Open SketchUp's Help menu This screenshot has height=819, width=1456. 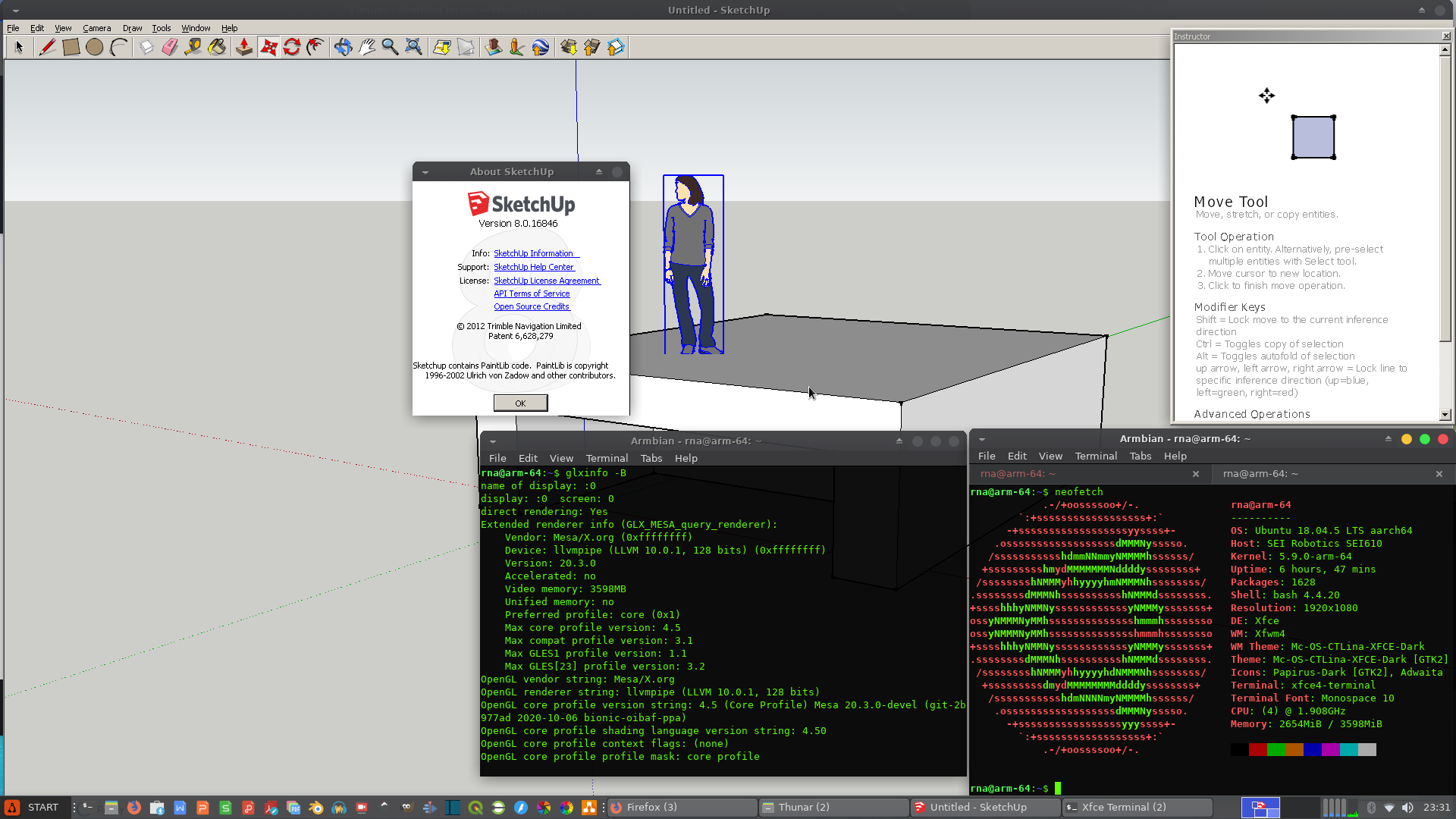(229, 28)
